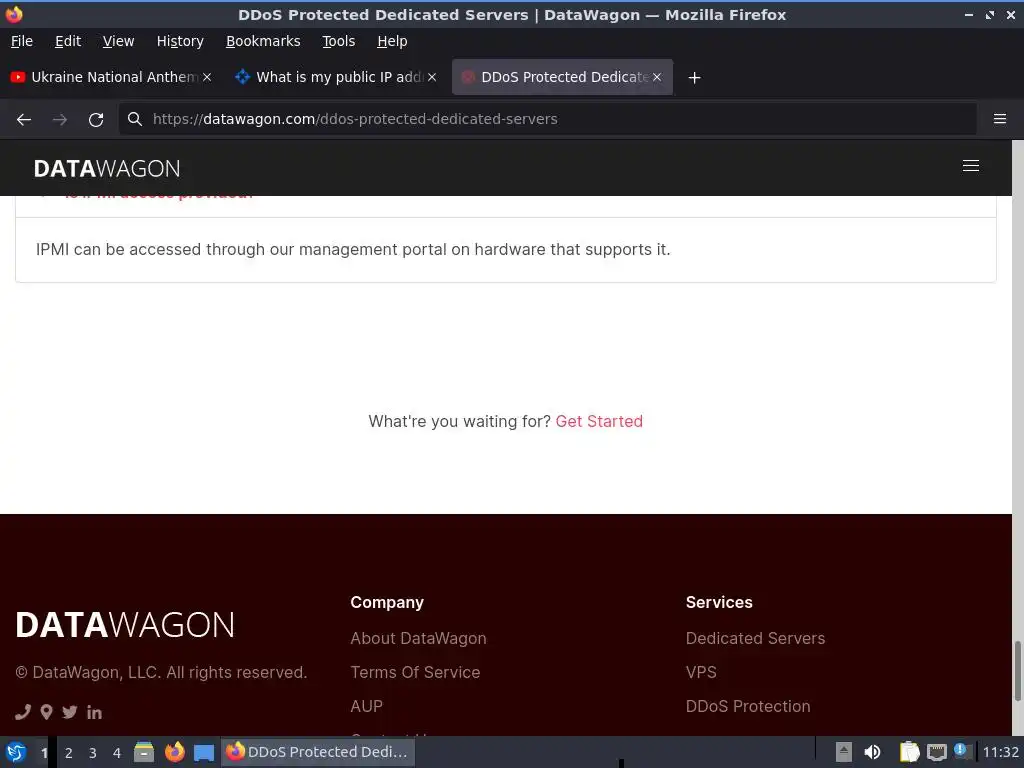Switch to virtual desktop 2
The height and width of the screenshot is (768, 1024).
point(69,753)
